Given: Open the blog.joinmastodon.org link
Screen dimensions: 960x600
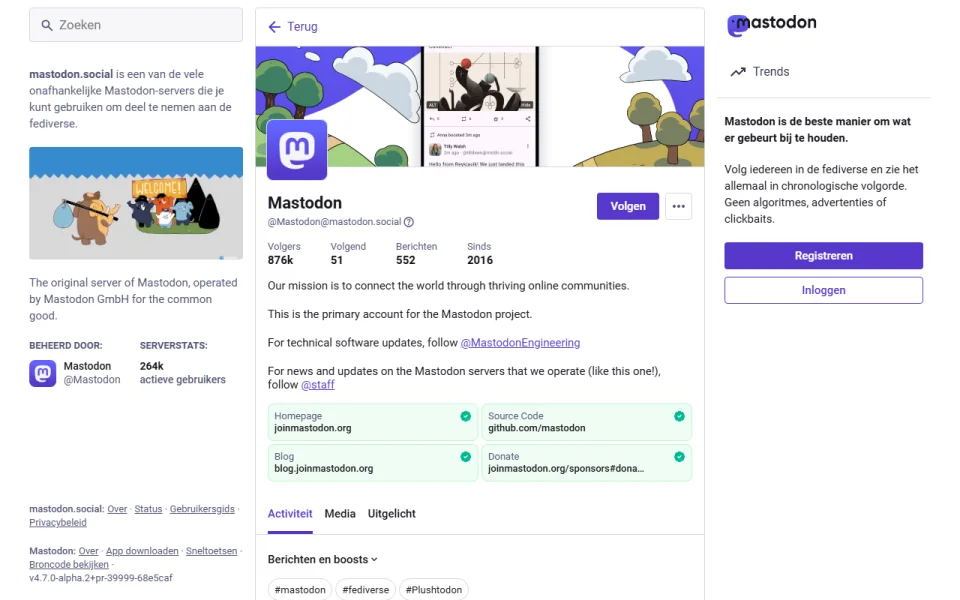Looking at the screenshot, I should click(x=323, y=468).
